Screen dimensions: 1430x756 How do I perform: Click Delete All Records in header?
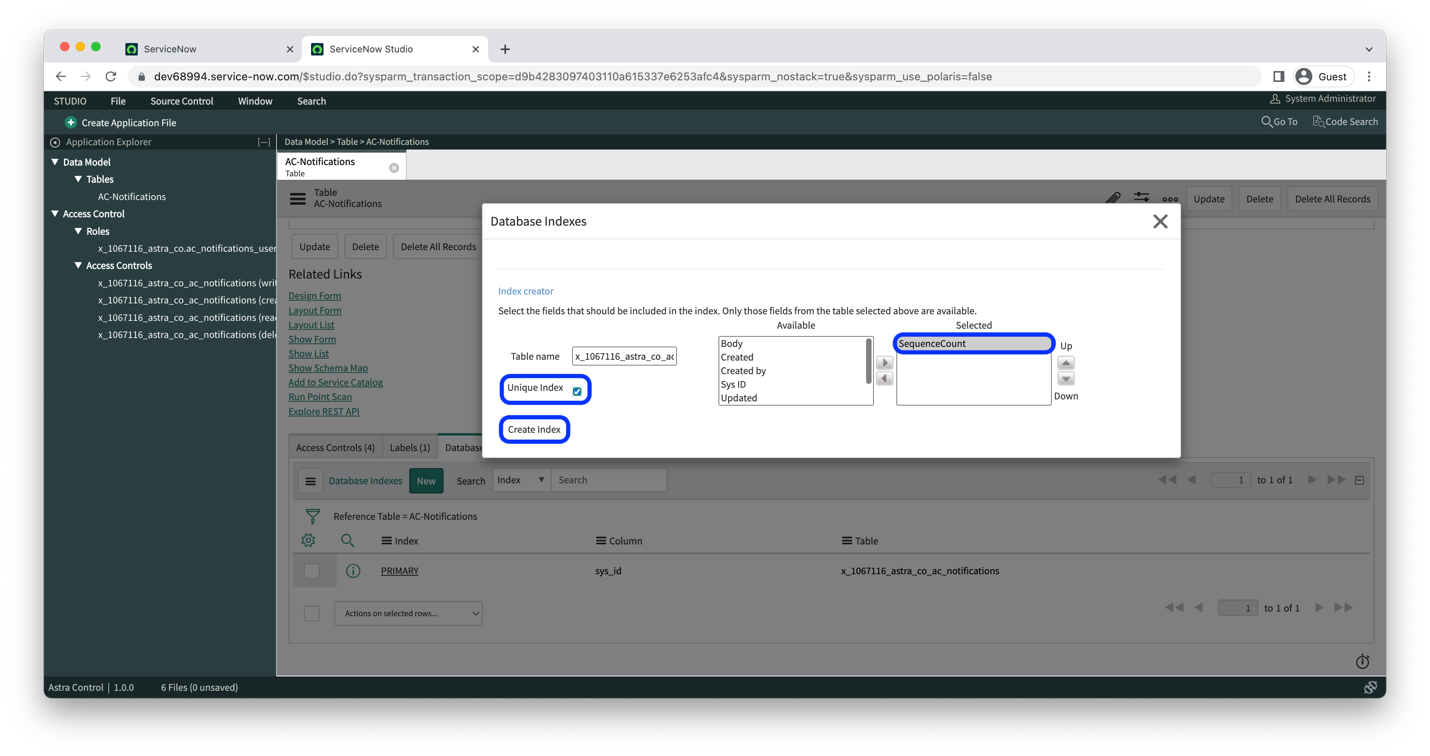tap(1332, 199)
